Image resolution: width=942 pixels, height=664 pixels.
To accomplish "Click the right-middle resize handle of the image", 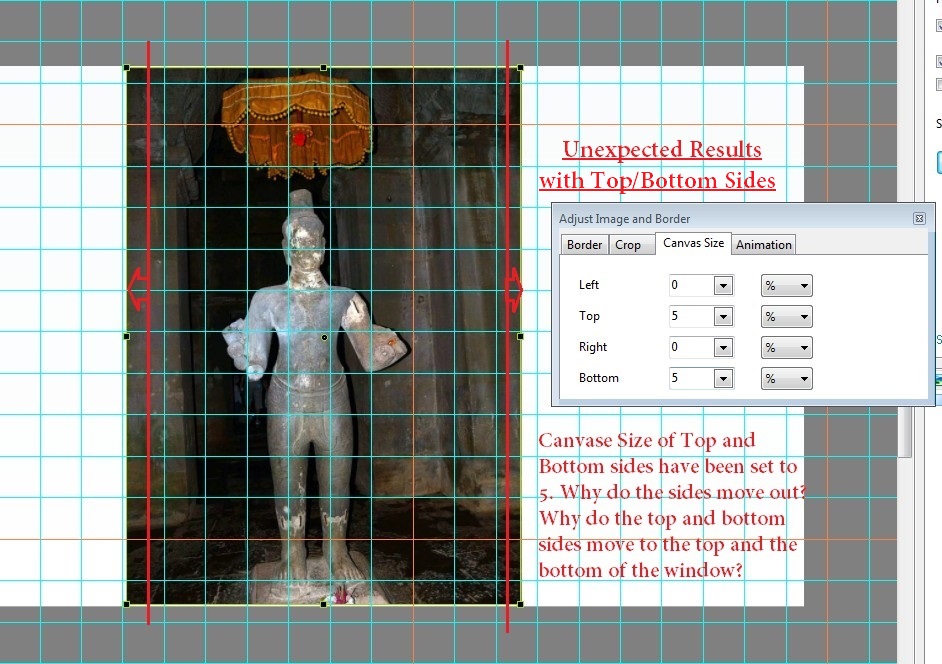I will click(x=520, y=337).
